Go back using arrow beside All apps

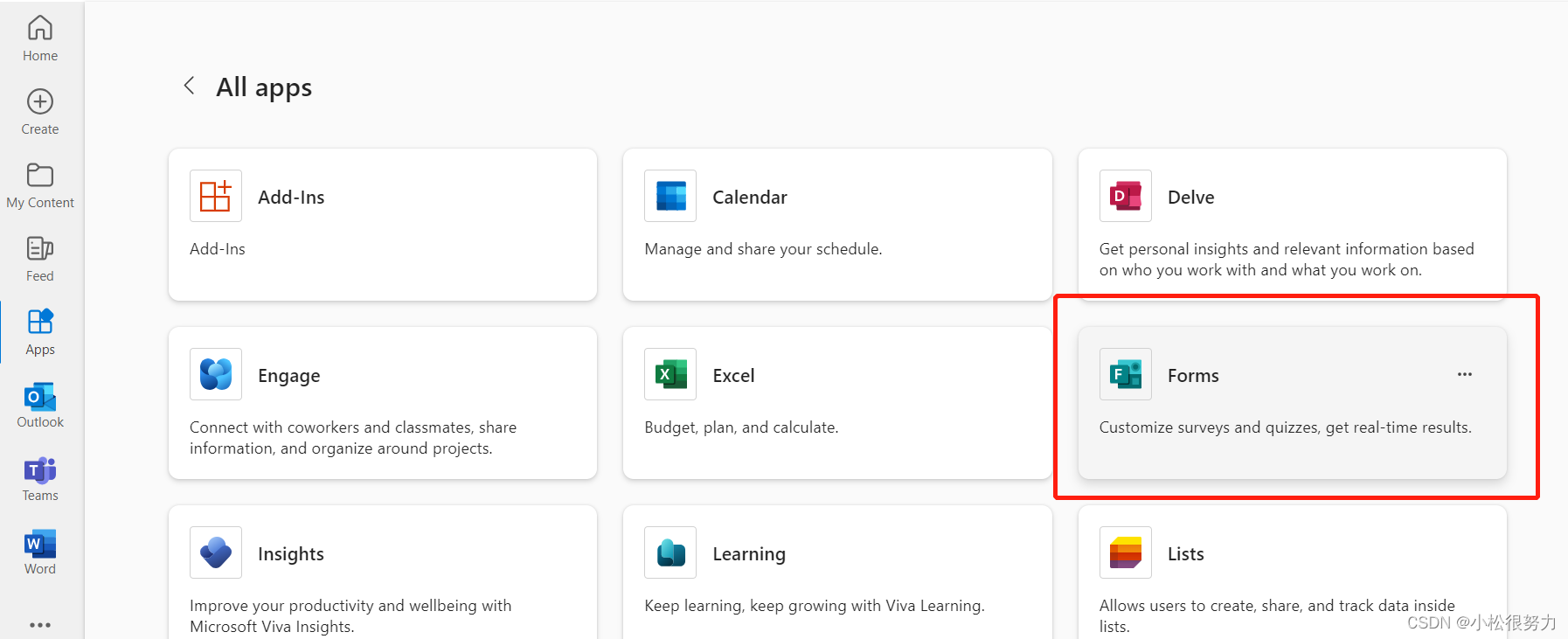point(189,86)
